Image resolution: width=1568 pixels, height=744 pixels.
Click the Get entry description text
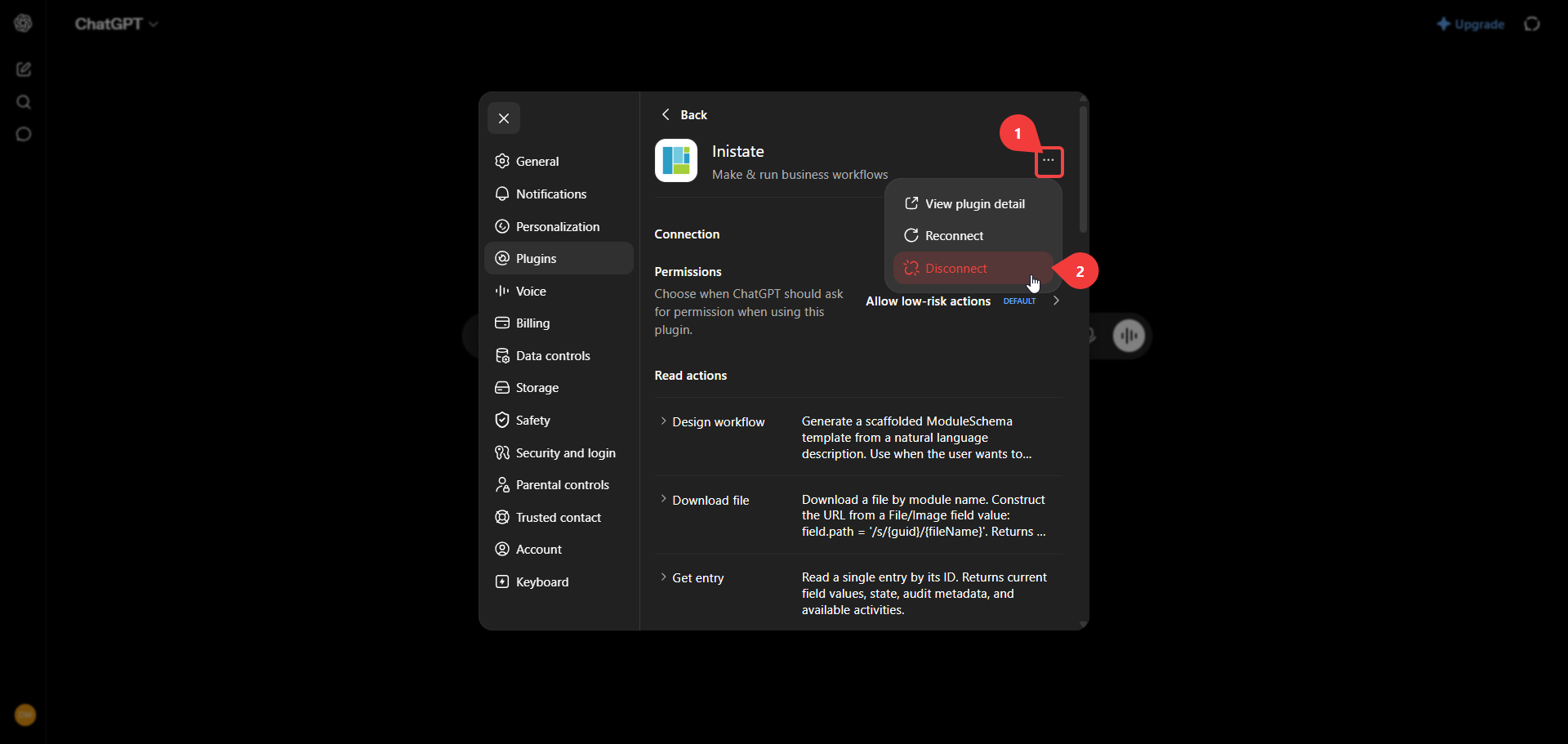tap(924, 594)
